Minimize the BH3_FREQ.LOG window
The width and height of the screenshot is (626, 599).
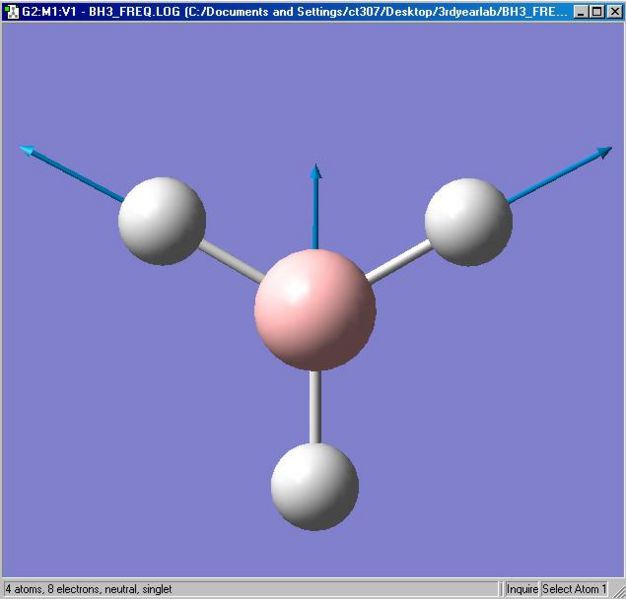click(581, 12)
